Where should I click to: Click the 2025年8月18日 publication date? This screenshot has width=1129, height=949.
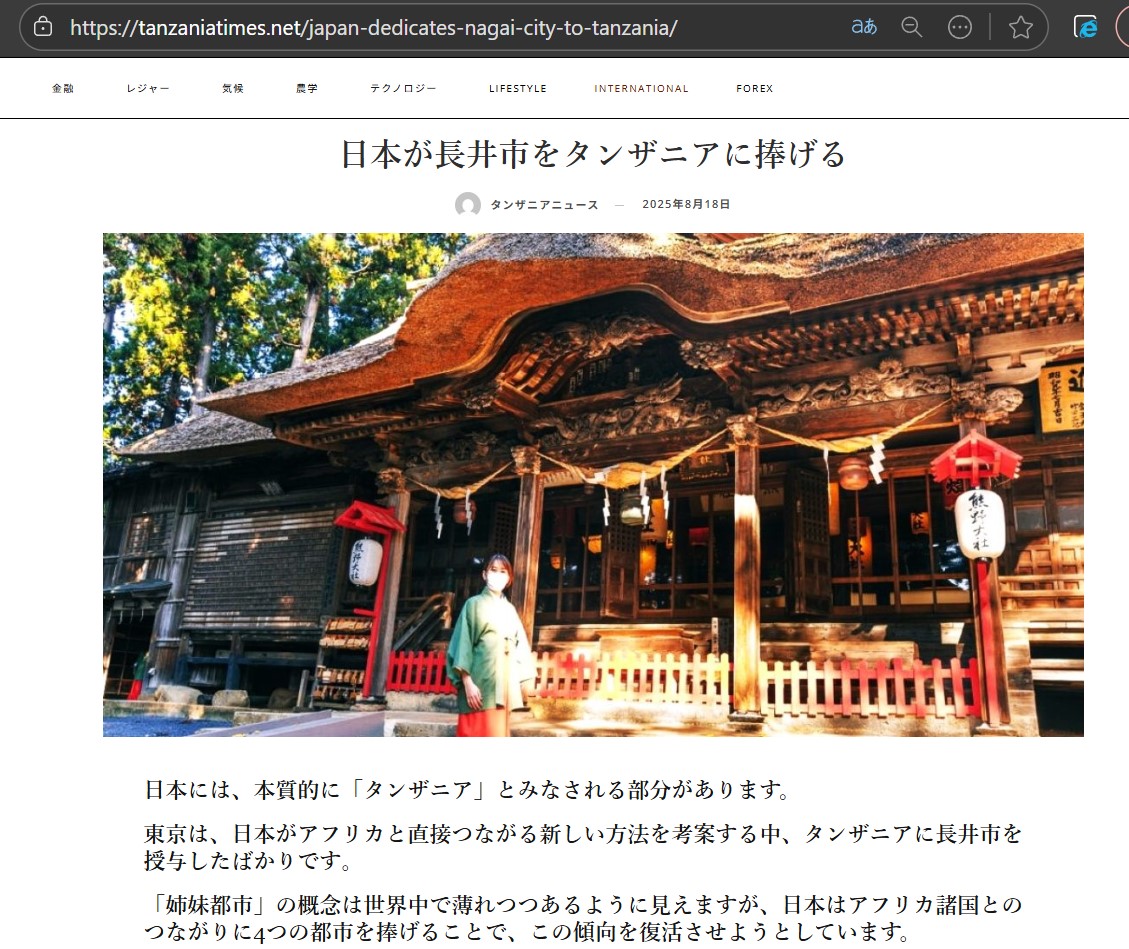point(686,205)
